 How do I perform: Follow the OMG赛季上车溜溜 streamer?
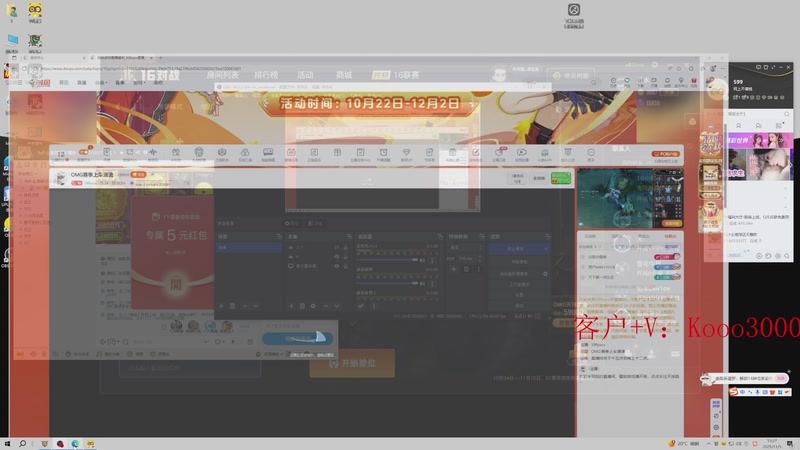point(138,175)
